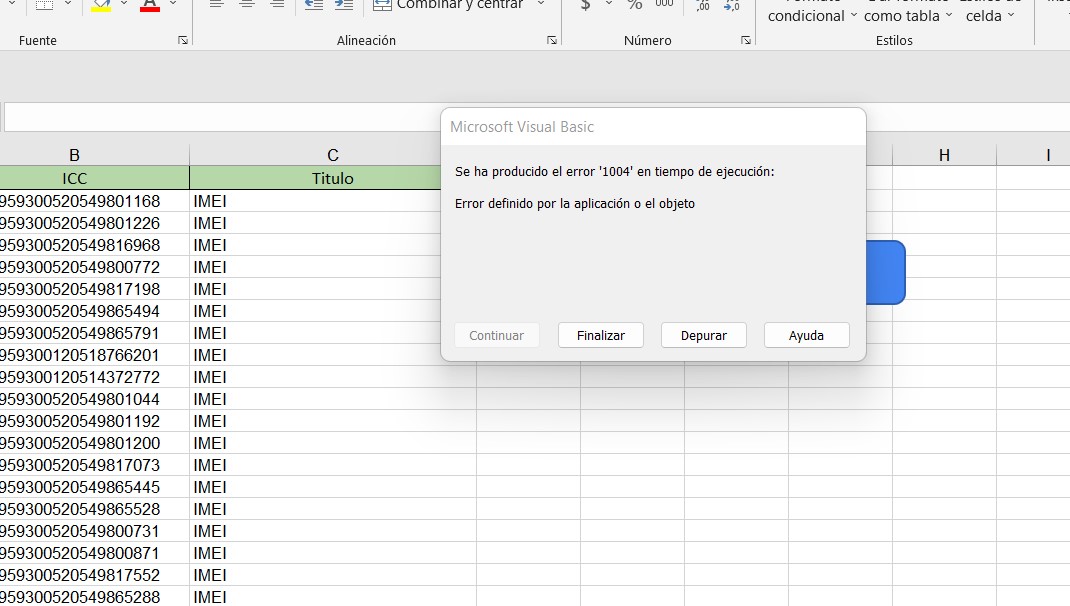Apply center text alignment
The height and width of the screenshot is (606, 1070).
[247, 4]
